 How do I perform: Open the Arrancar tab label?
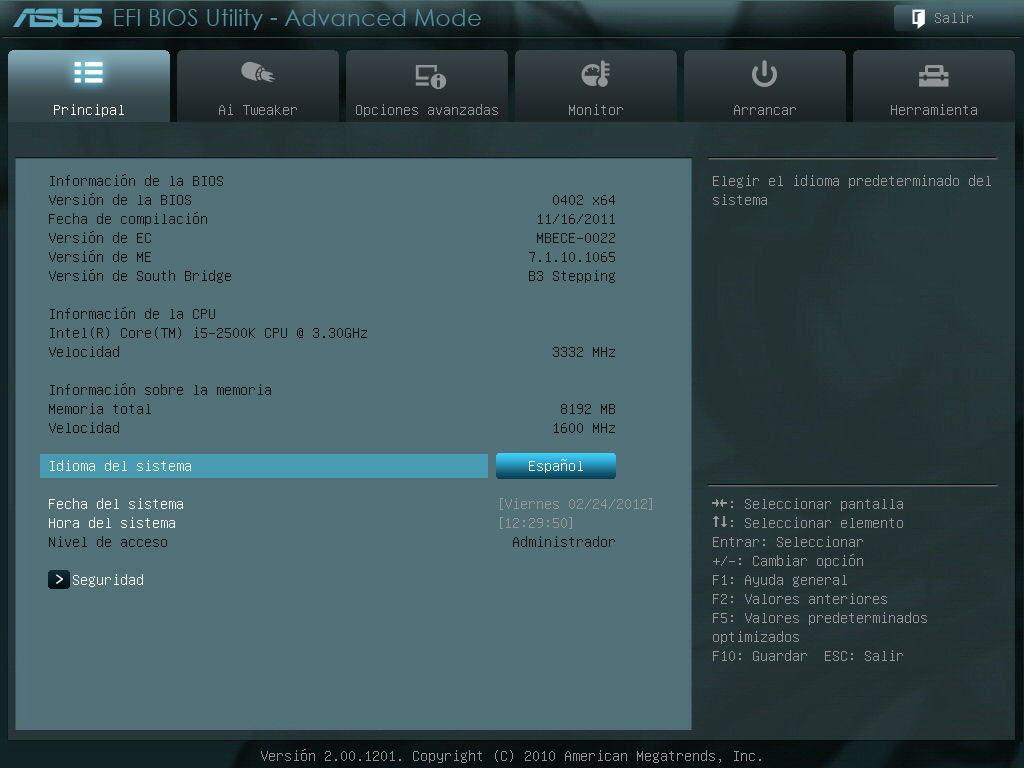(x=764, y=110)
